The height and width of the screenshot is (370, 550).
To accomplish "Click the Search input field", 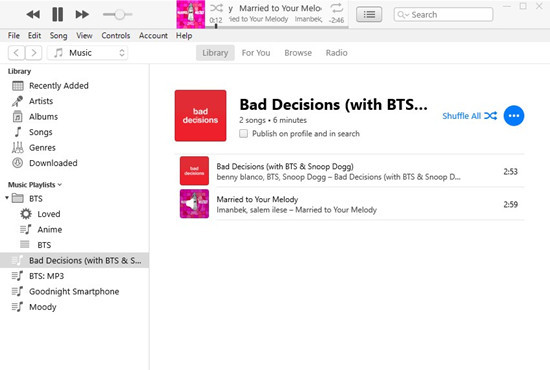I will [443, 15].
